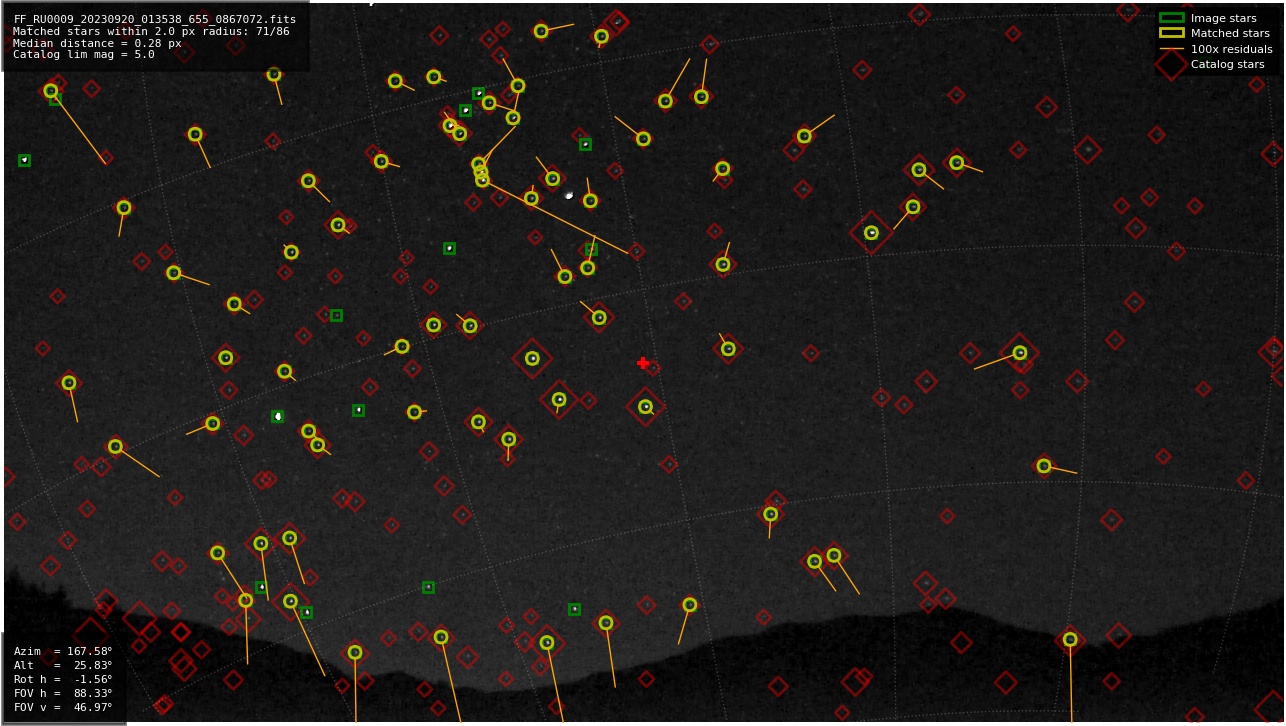Click the 'Matched stars' legend label
This screenshot has width=1286, height=726.
click(1230, 33)
